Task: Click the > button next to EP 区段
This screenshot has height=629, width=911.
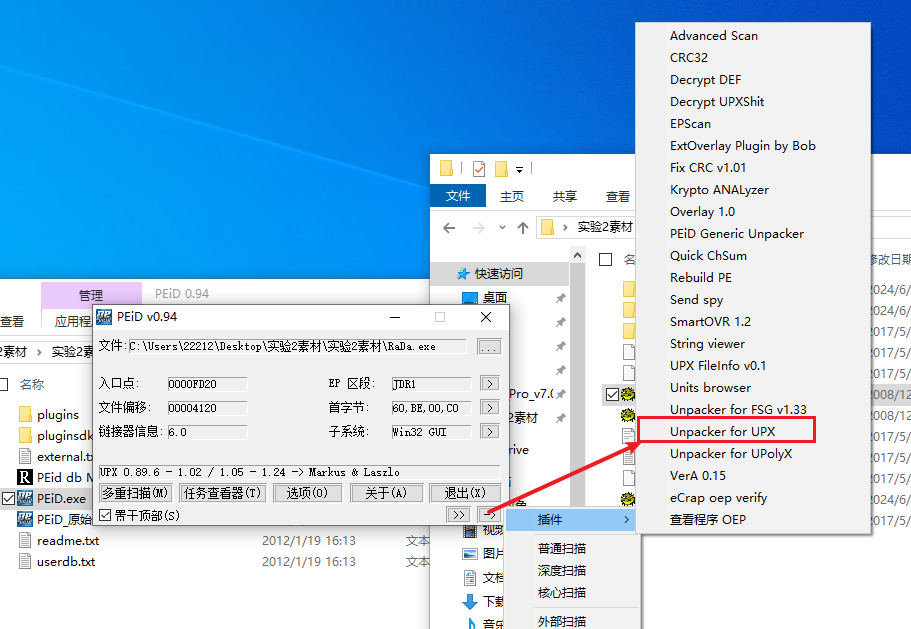Action: (x=490, y=384)
